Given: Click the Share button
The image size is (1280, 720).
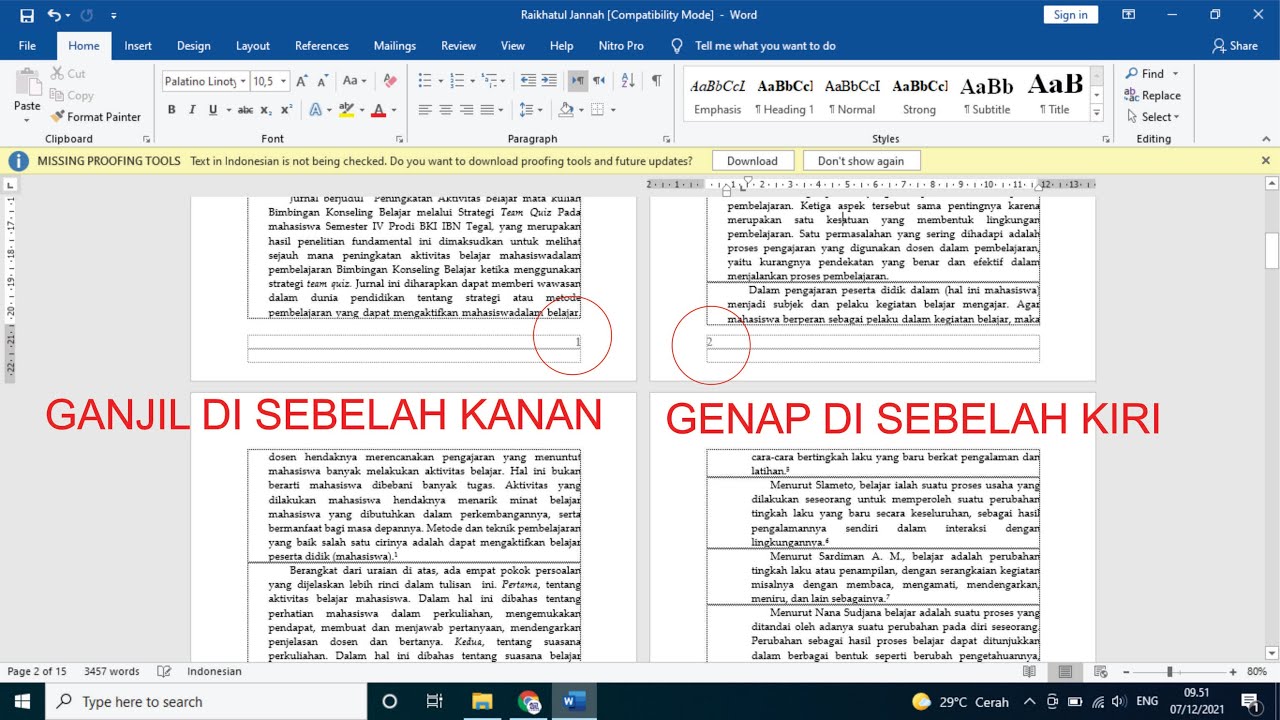Looking at the screenshot, I should (x=1235, y=46).
